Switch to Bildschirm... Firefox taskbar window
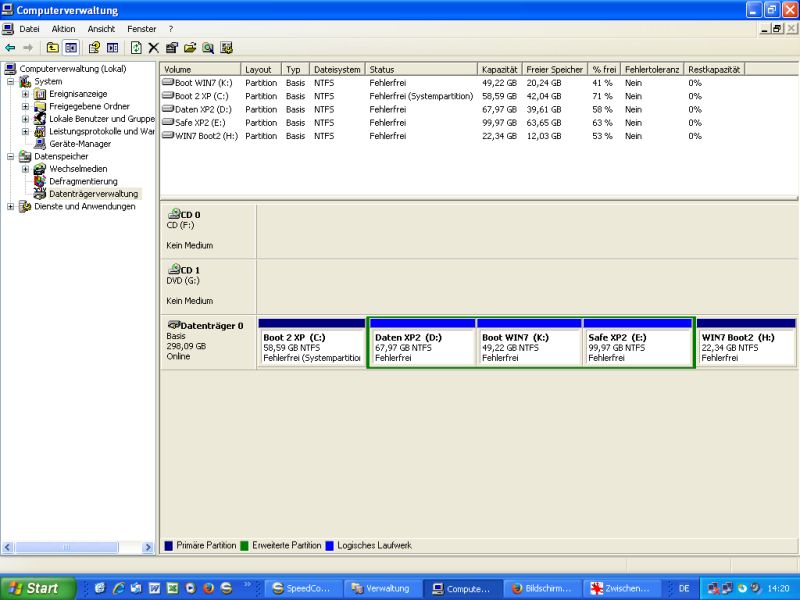The width and height of the screenshot is (800, 600). (x=541, y=588)
